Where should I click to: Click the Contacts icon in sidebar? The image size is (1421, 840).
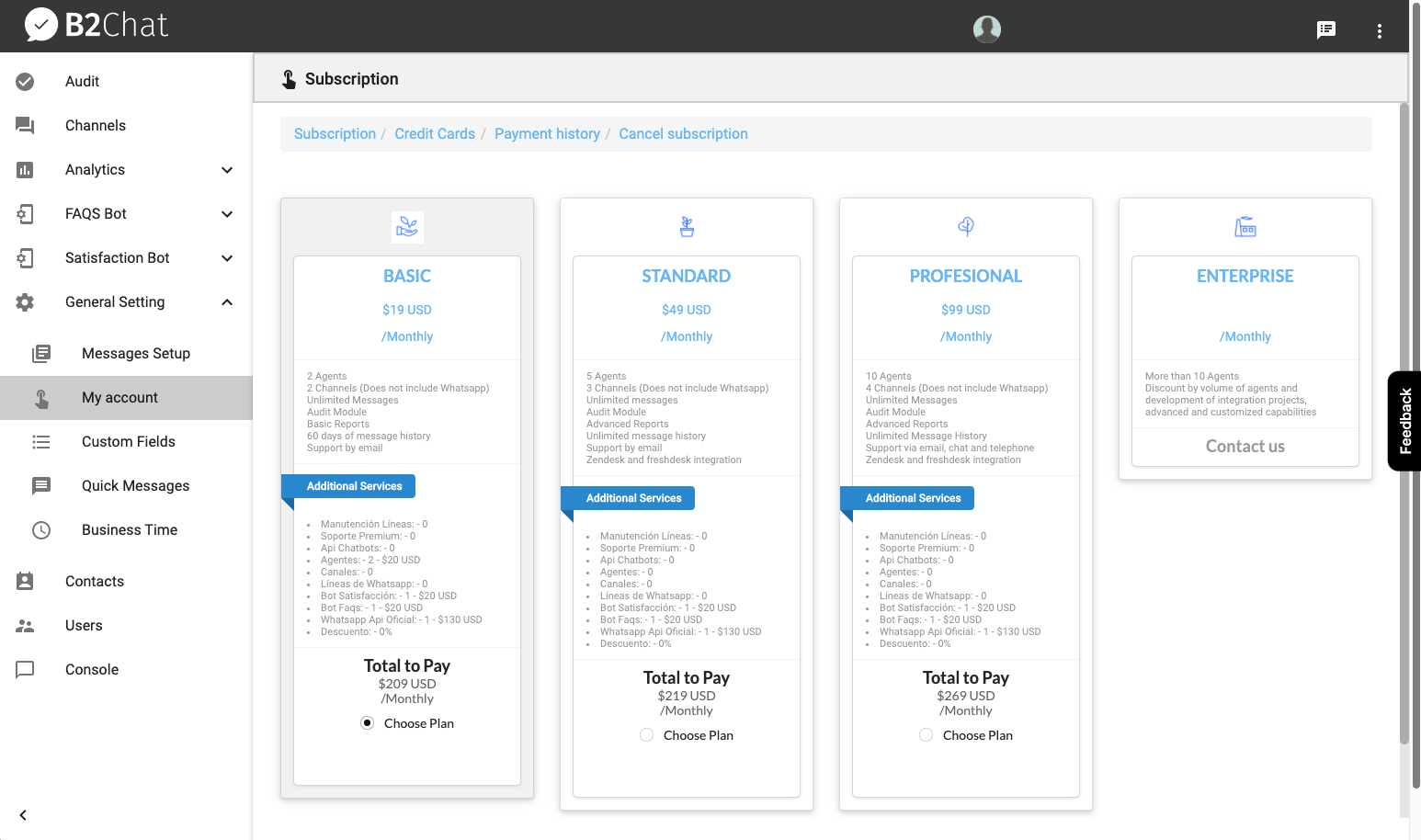pyautogui.click(x=25, y=581)
